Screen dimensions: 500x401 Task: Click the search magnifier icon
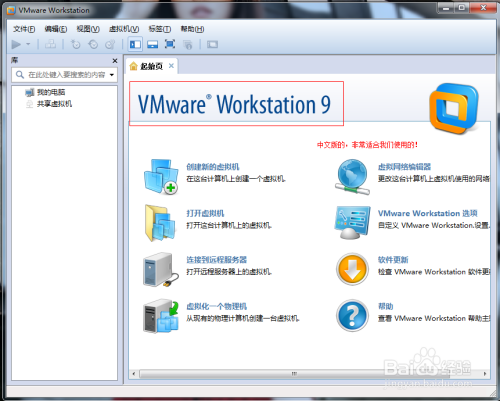[20, 74]
